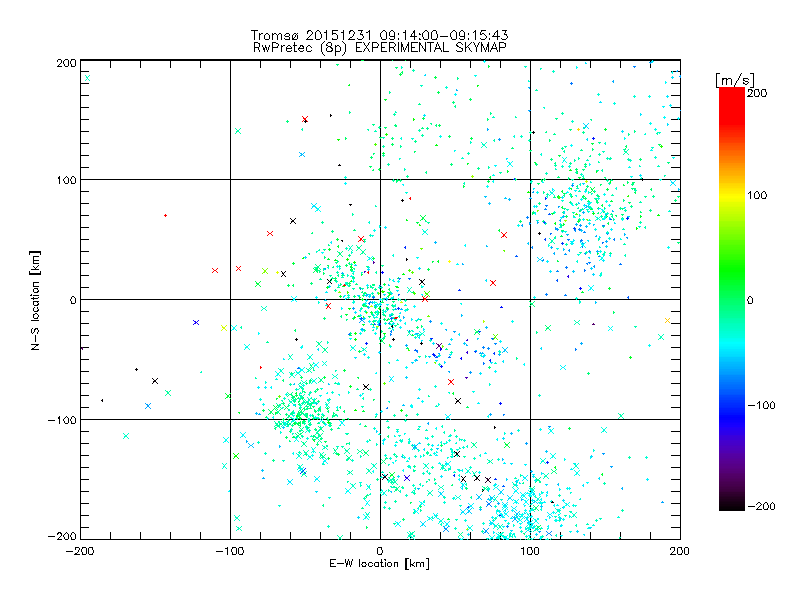Click the orange X marker at the plot's far right edge
This screenshot has width=800, height=600.
[x=667, y=320]
